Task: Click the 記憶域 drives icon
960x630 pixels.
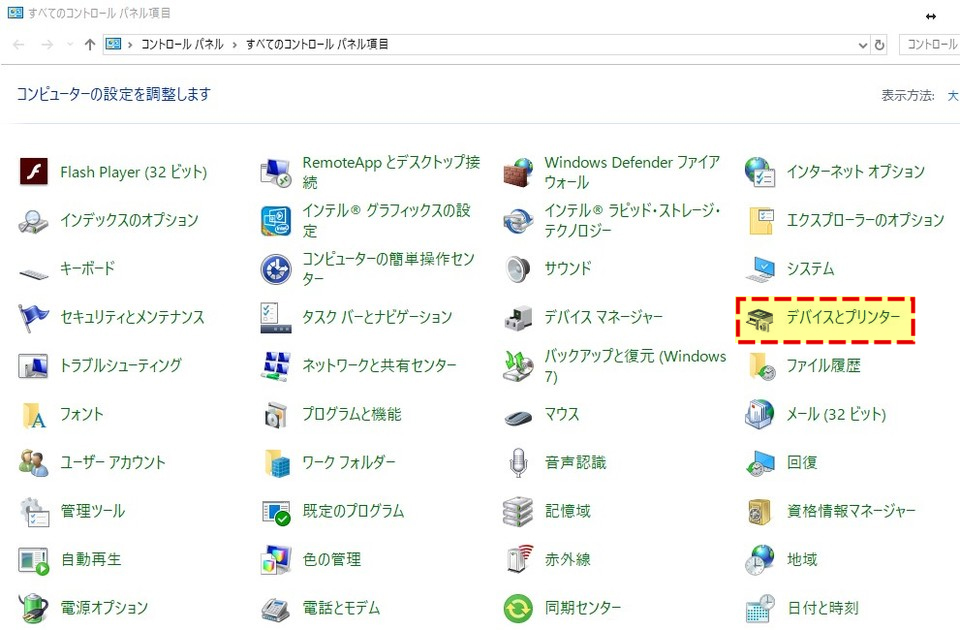Action: [518, 511]
